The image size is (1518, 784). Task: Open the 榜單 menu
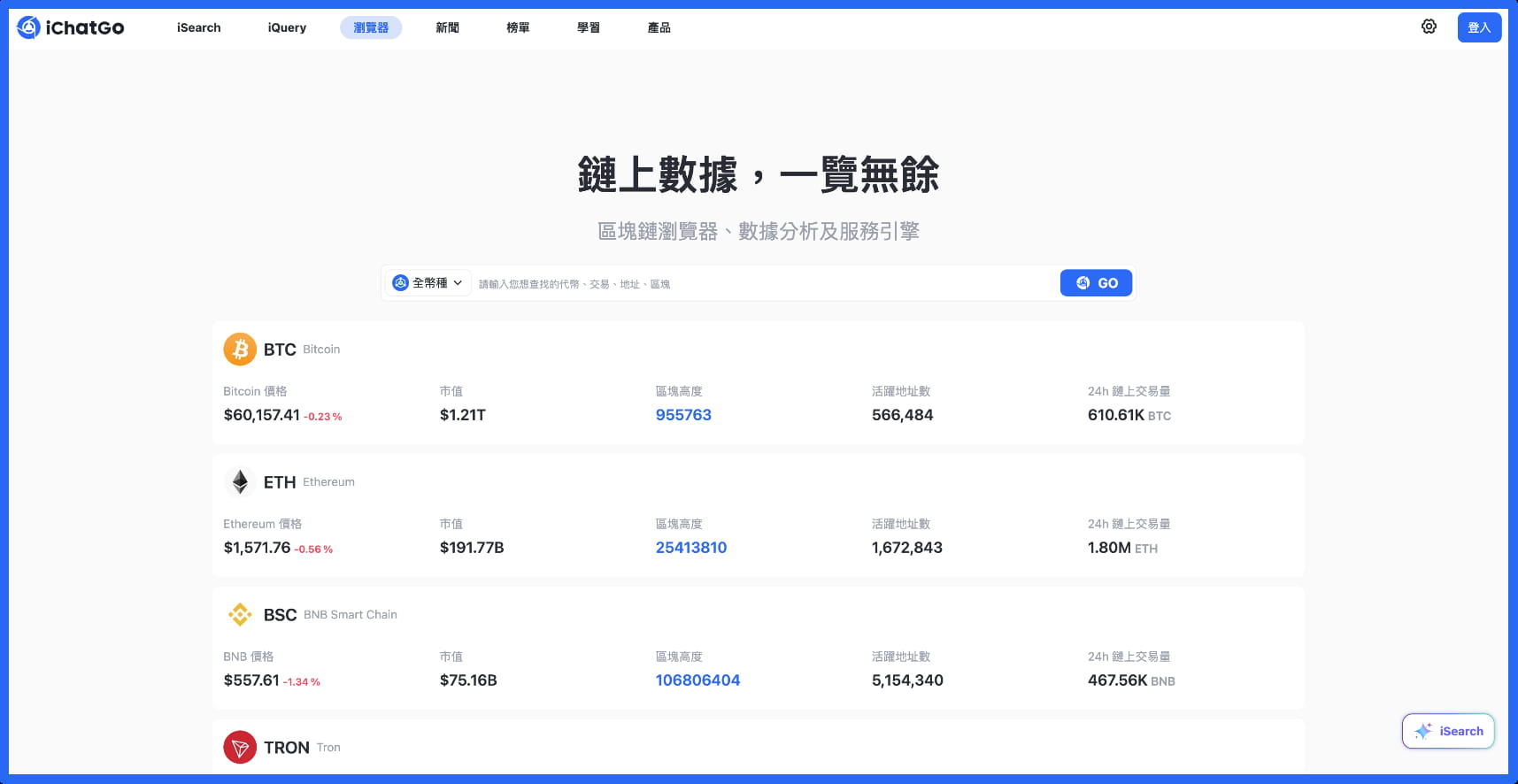tap(518, 27)
